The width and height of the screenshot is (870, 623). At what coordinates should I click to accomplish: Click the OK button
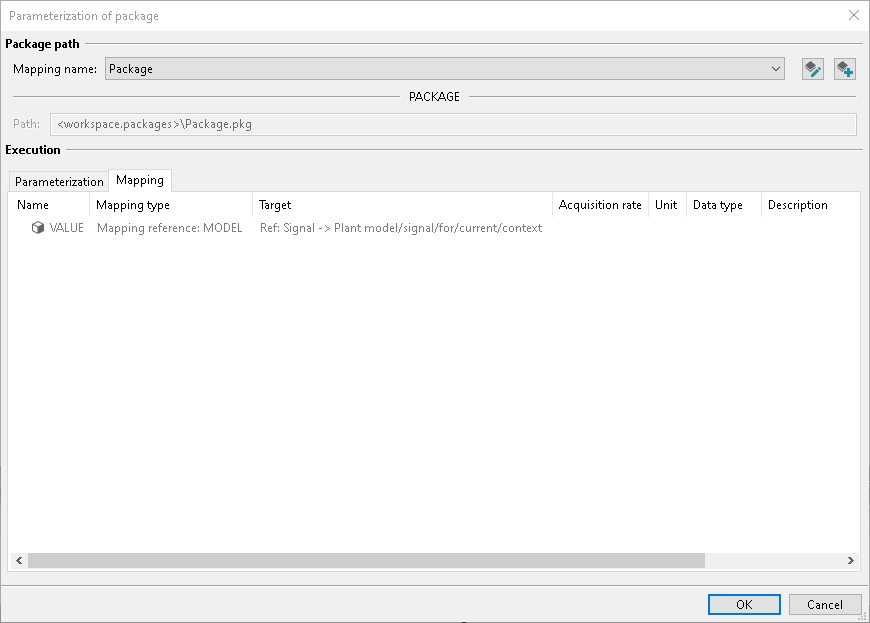coord(744,604)
